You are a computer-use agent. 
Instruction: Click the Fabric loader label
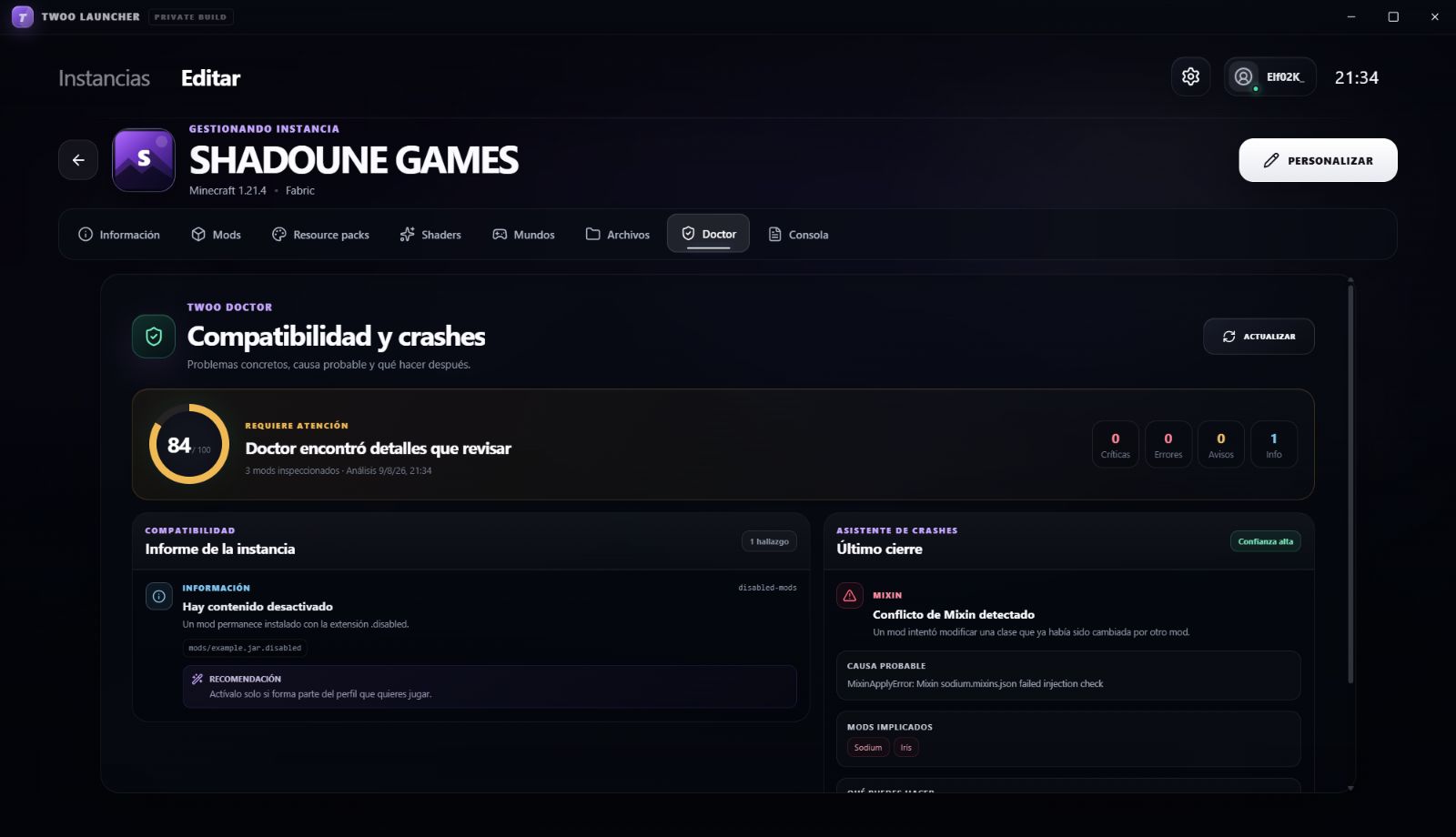click(x=300, y=191)
